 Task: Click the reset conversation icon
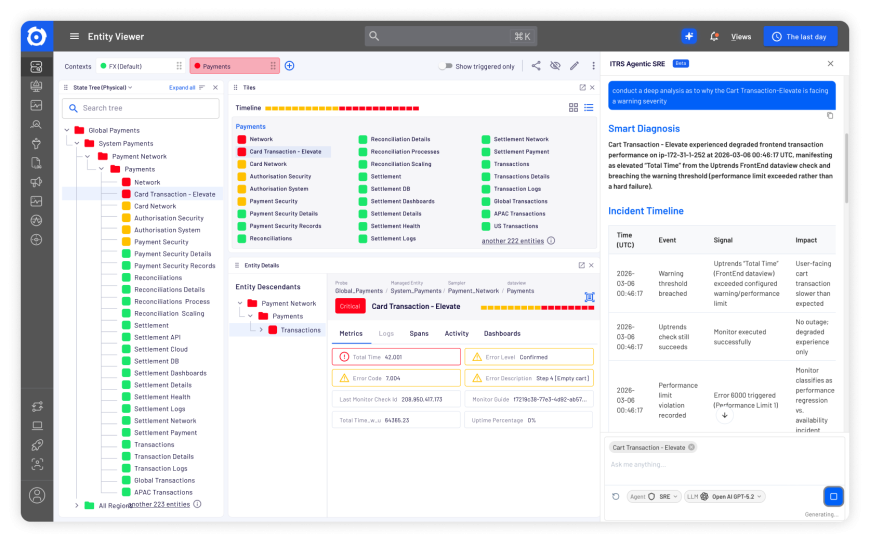click(x=616, y=496)
